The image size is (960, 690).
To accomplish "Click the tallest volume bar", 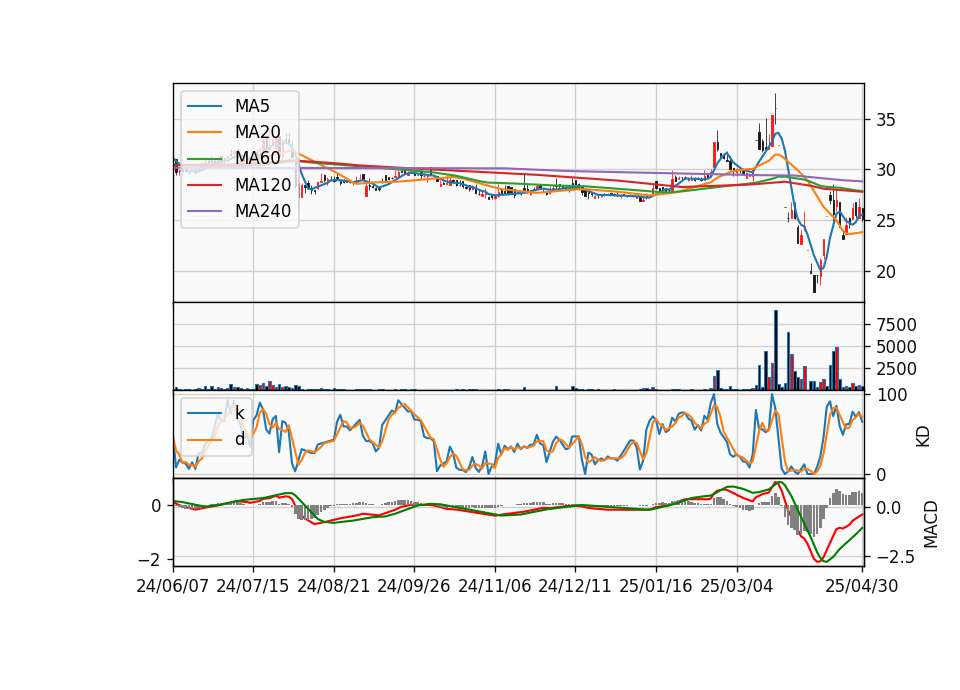I will (x=776, y=350).
